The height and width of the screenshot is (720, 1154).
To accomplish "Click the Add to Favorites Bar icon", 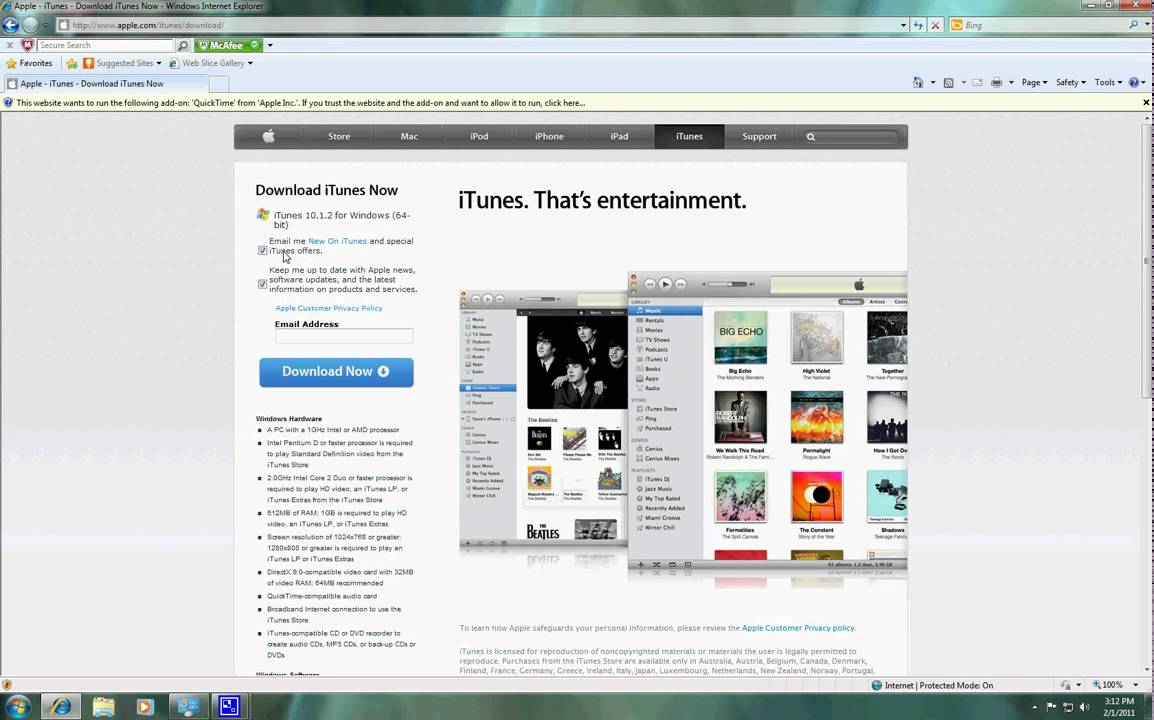I will (71, 63).
